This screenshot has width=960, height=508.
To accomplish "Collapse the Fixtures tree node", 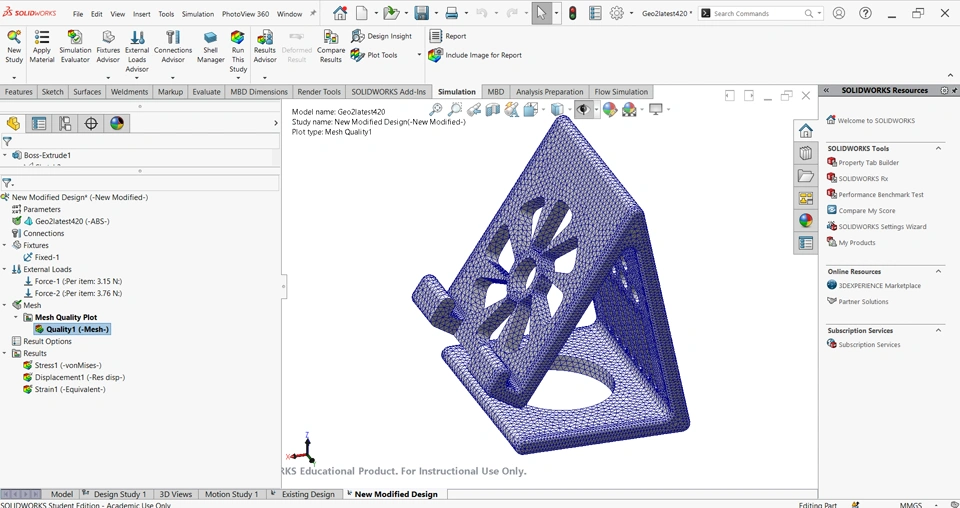I will 5,245.
